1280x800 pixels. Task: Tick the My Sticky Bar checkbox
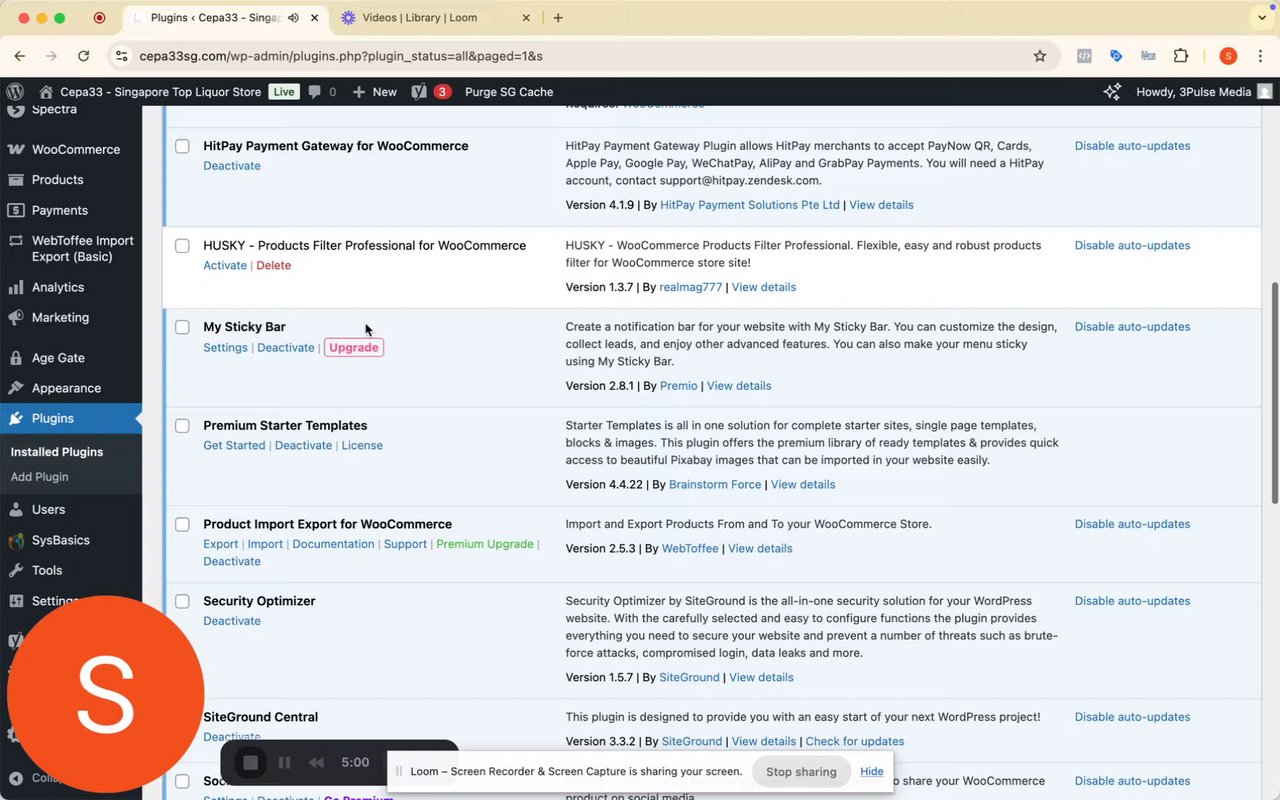(x=182, y=327)
